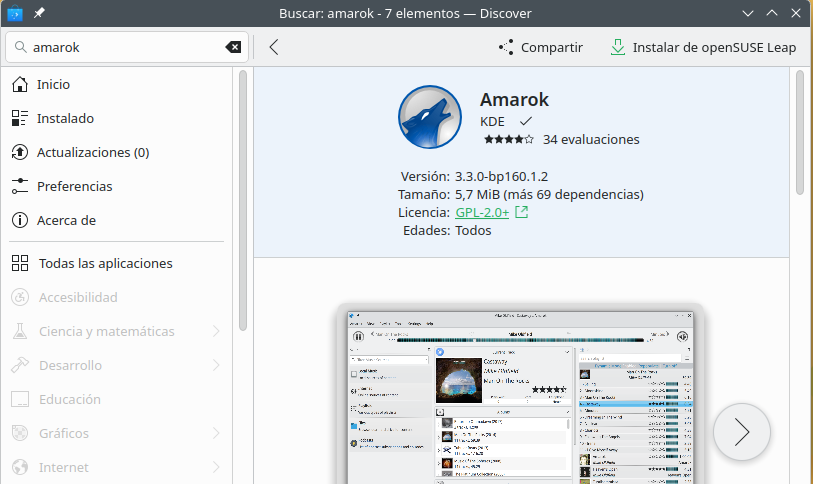The height and width of the screenshot is (484, 813).
Task: Expand Internet subcategories chevron
Action: (216, 467)
